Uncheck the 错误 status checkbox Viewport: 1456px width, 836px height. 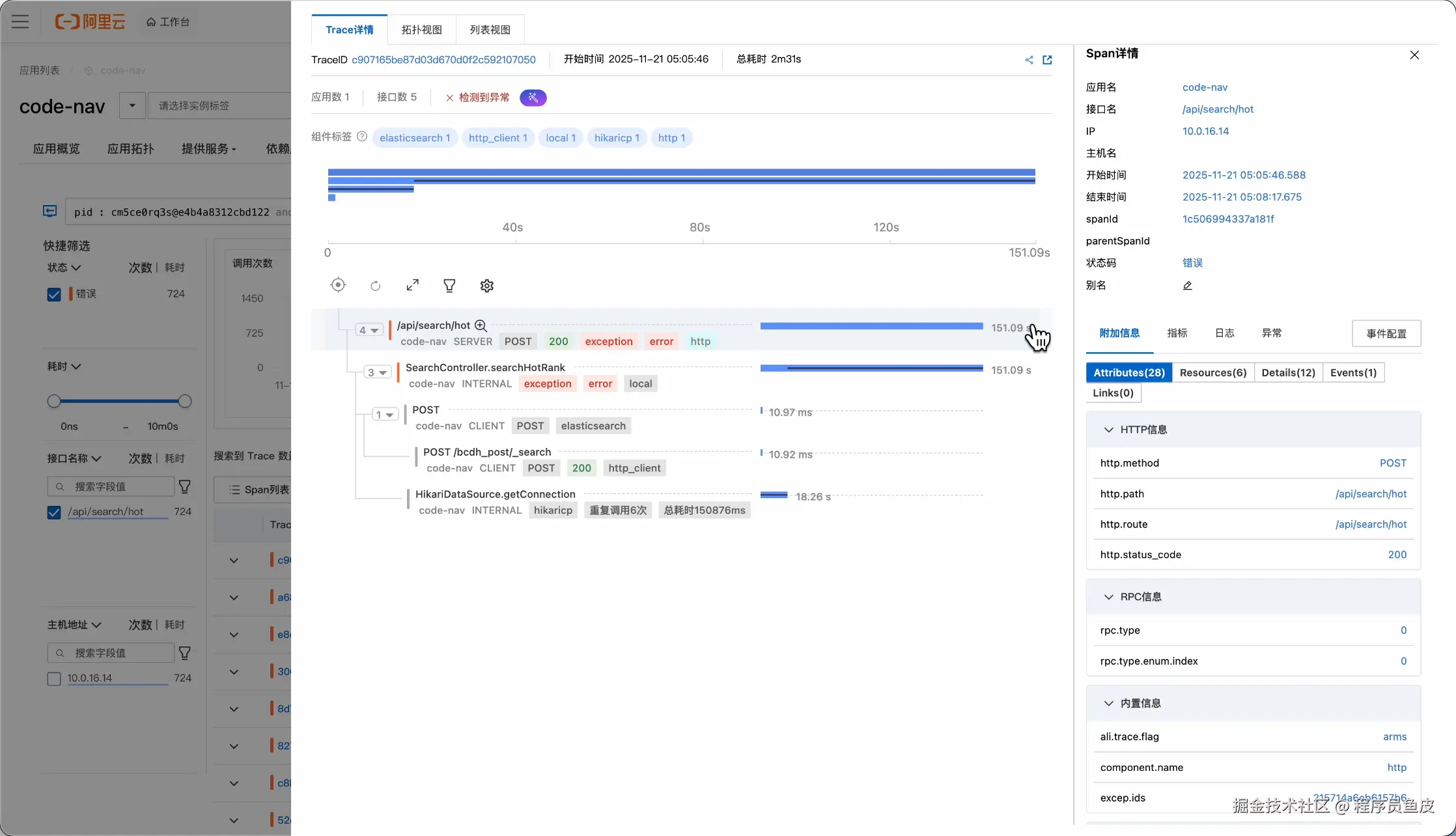(54, 294)
